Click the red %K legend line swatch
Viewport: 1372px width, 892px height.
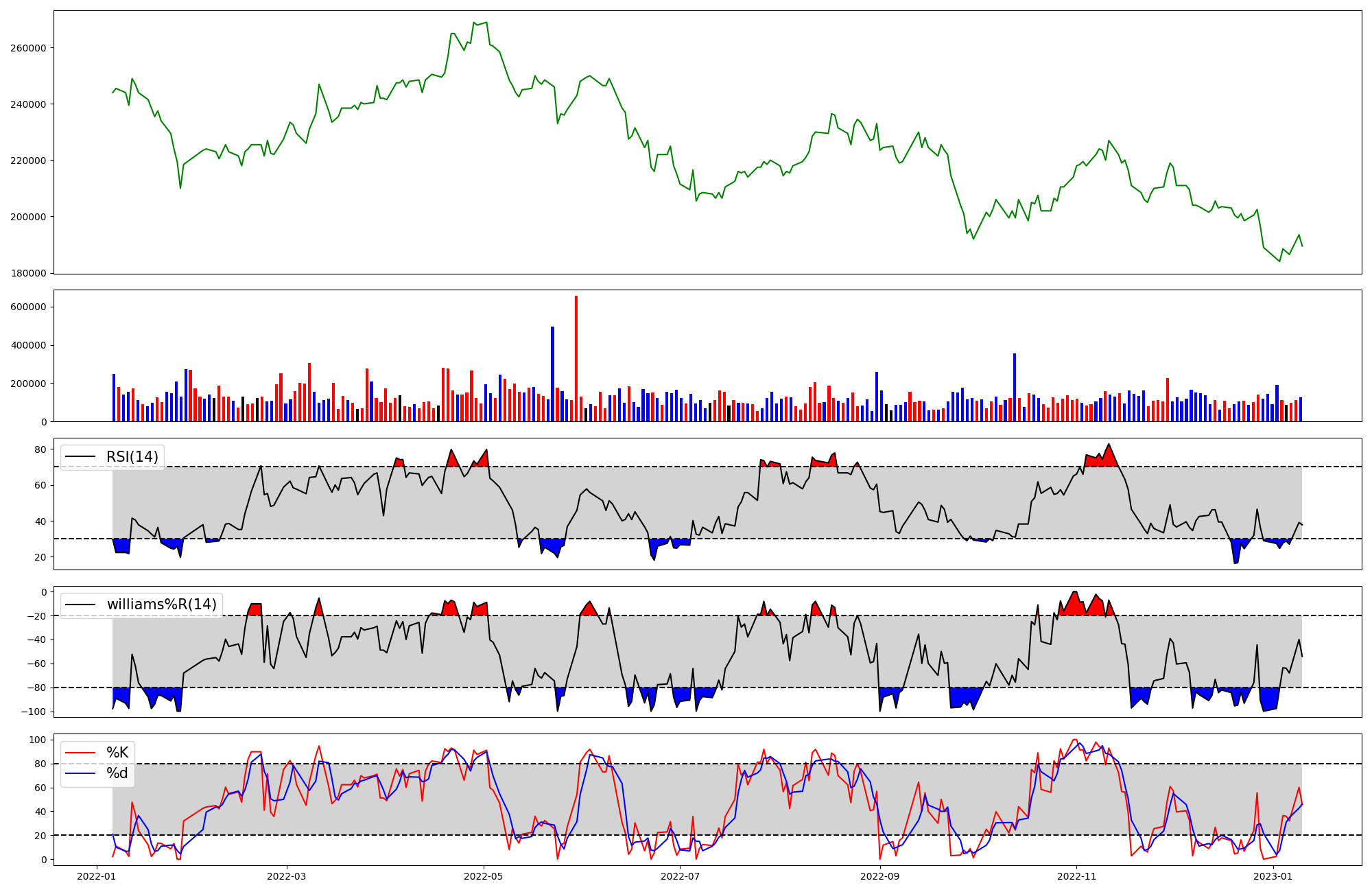[x=80, y=753]
